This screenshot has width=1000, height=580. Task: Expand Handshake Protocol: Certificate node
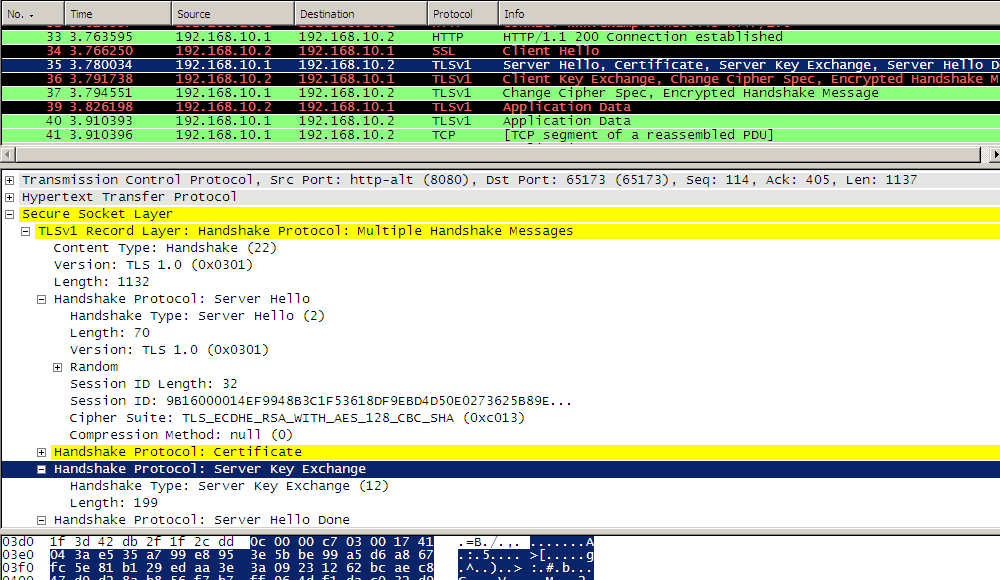(x=41, y=452)
